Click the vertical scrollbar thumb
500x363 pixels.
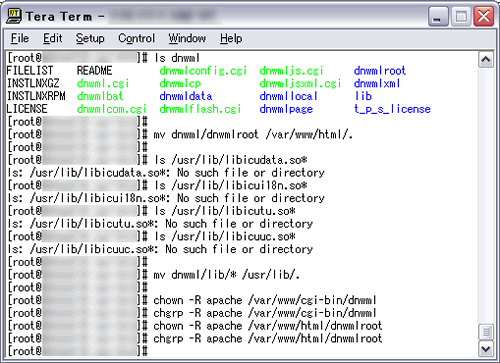click(486, 332)
